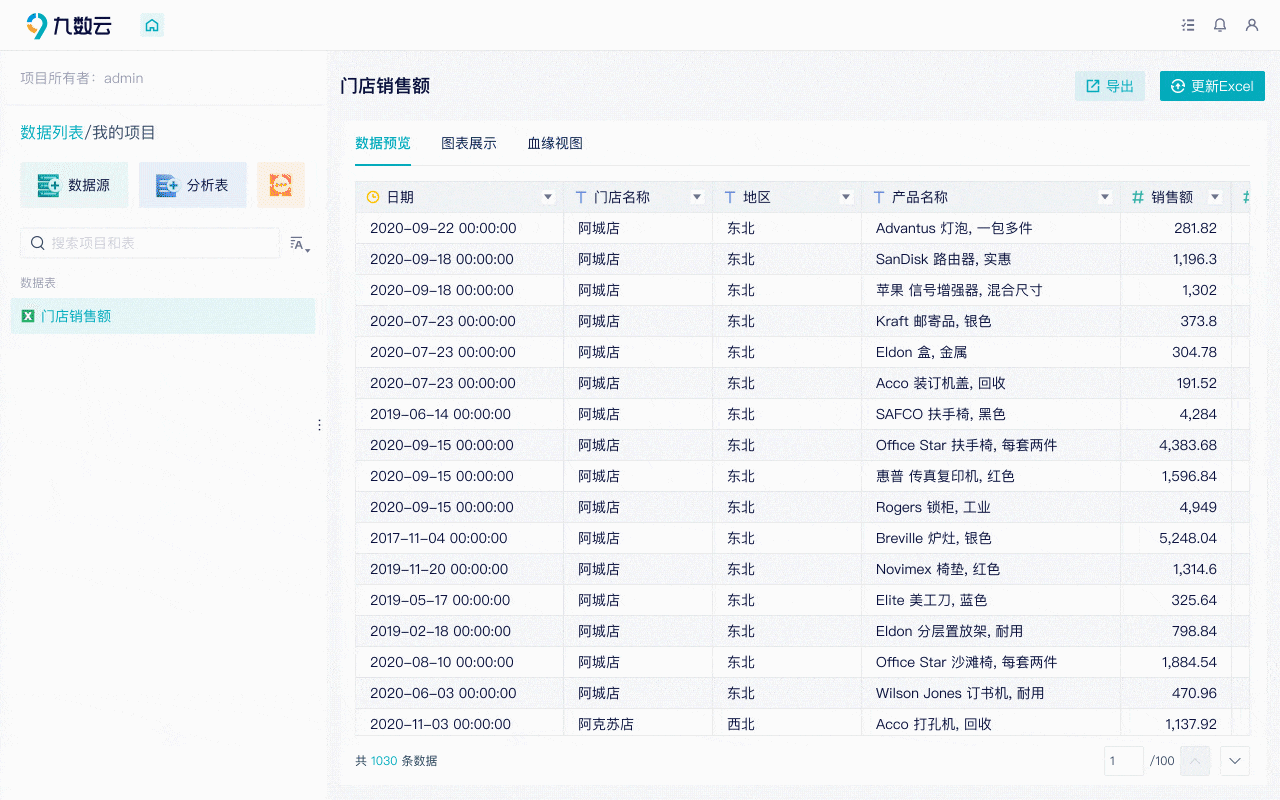Click the 门店销售额 page title
This screenshot has width=1280, height=800.
(x=385, y=86)
